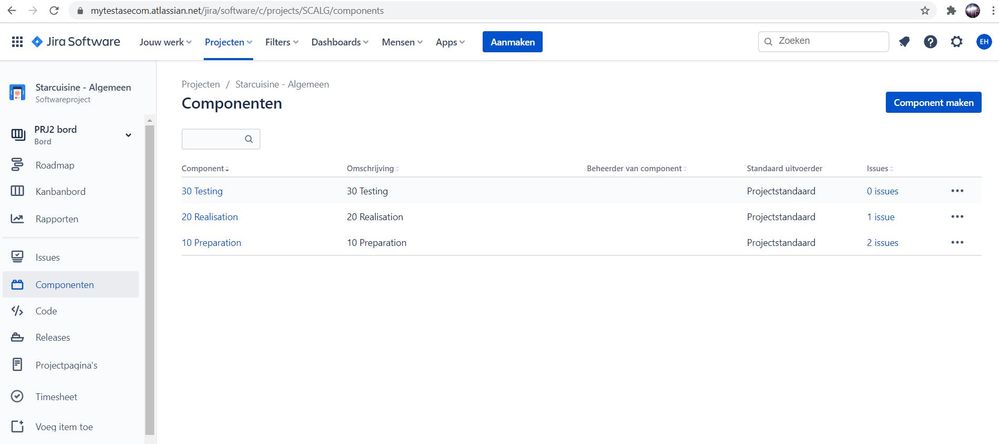Click the Kanbanbord icon in the sidebar
The height and width of the screenshot is (444, 999).
click(18, 192)
